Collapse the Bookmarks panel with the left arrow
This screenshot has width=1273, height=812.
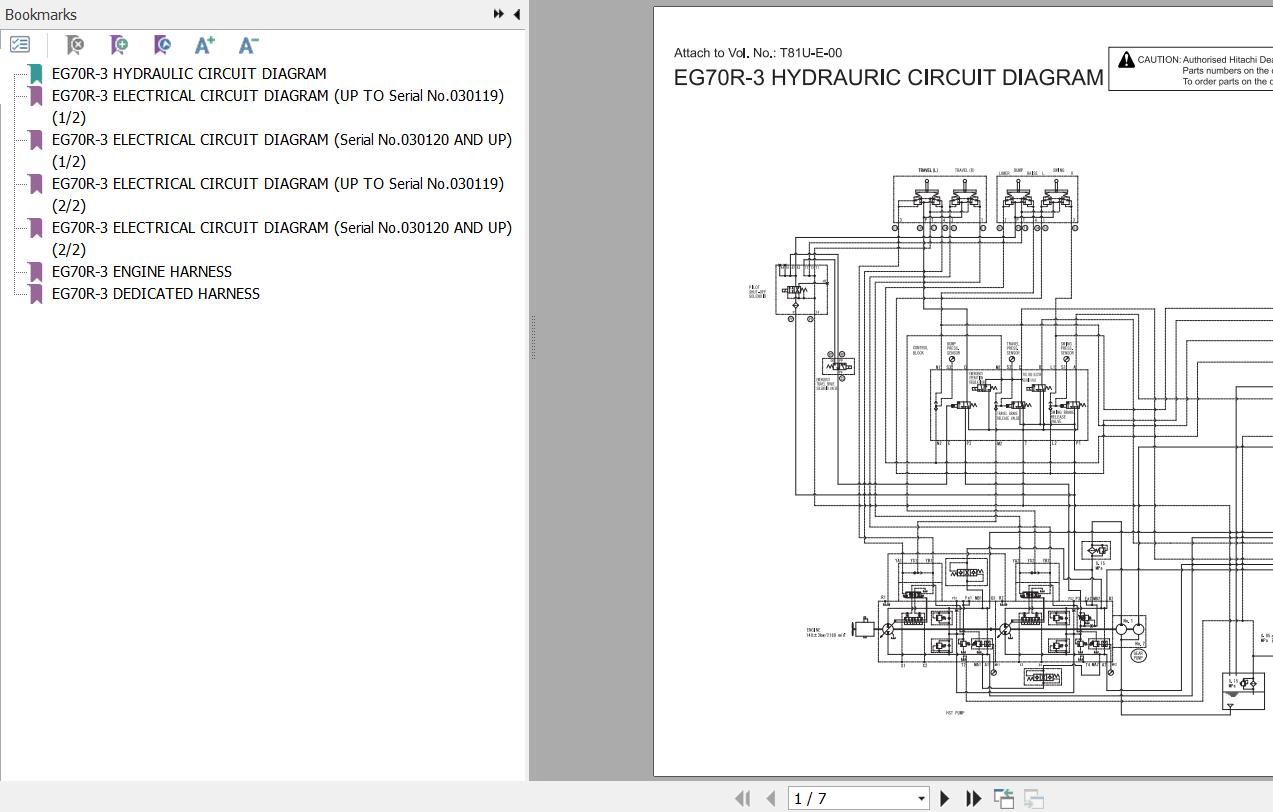point(516,14)
